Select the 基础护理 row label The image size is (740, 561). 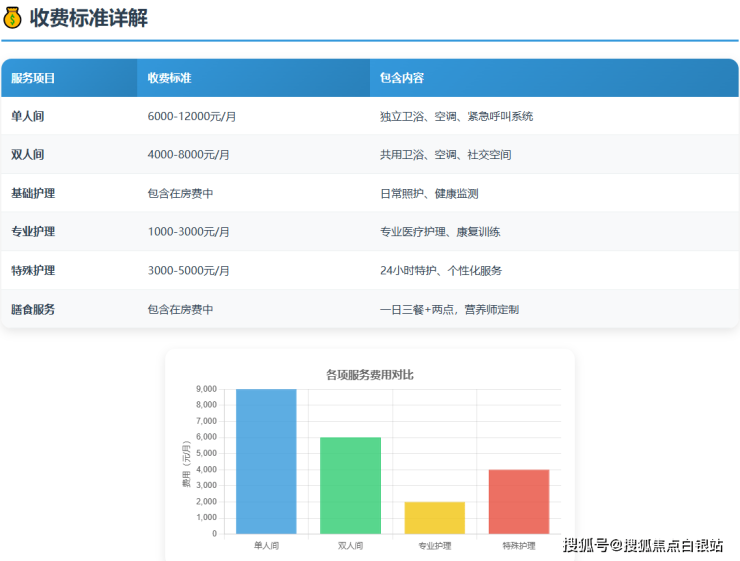pyautogui.click(x=33, y=193)
